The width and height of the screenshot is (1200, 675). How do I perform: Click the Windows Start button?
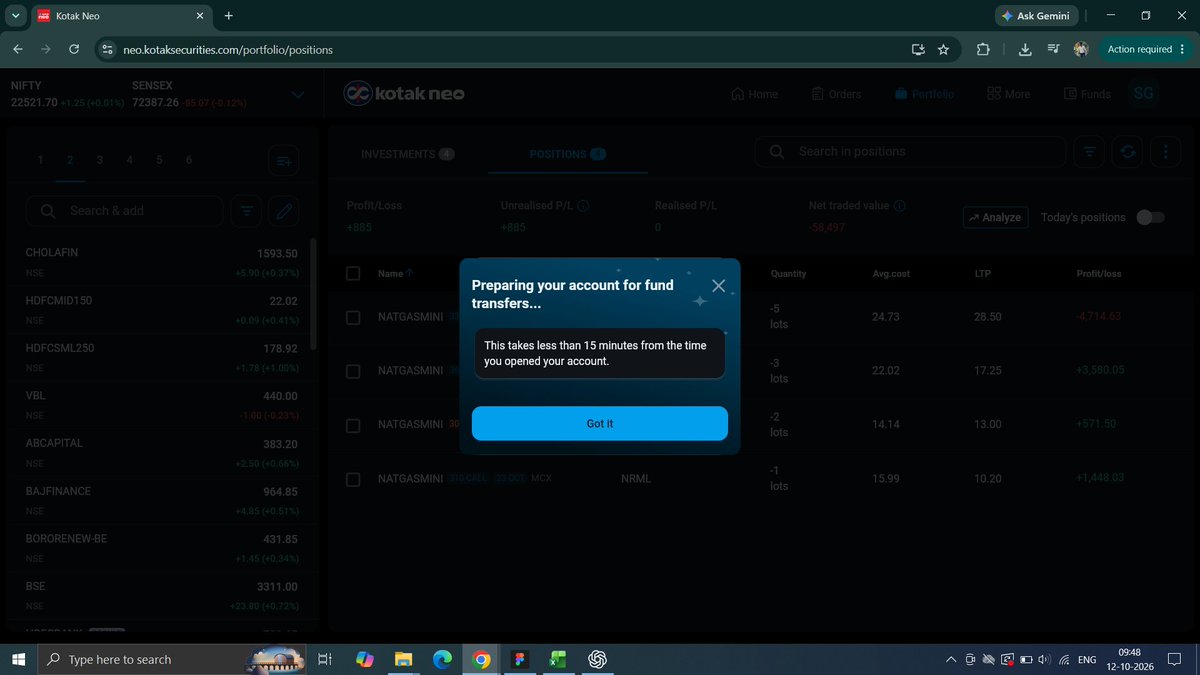(18, 659)
